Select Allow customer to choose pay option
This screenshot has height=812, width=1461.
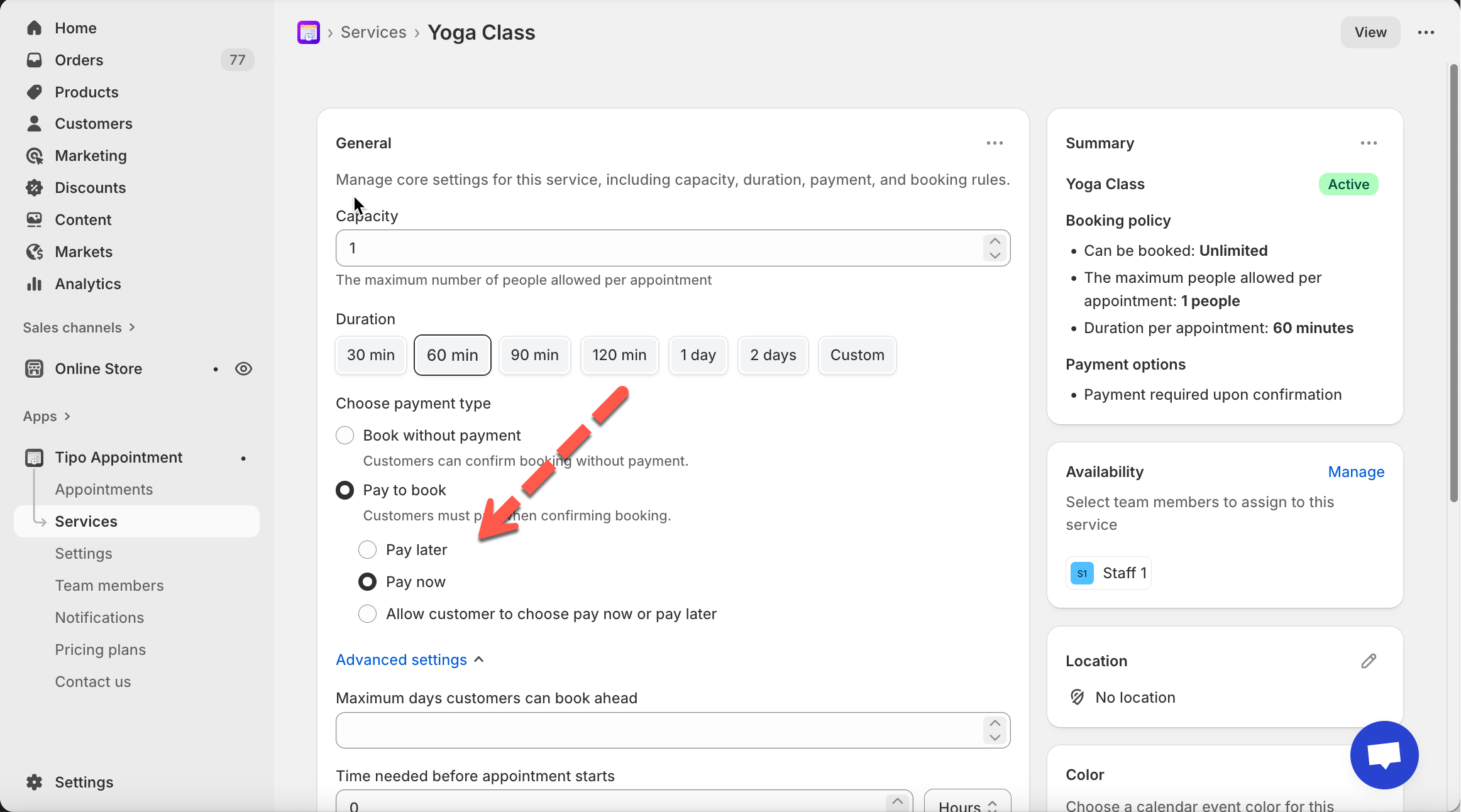tap(368, 614)
